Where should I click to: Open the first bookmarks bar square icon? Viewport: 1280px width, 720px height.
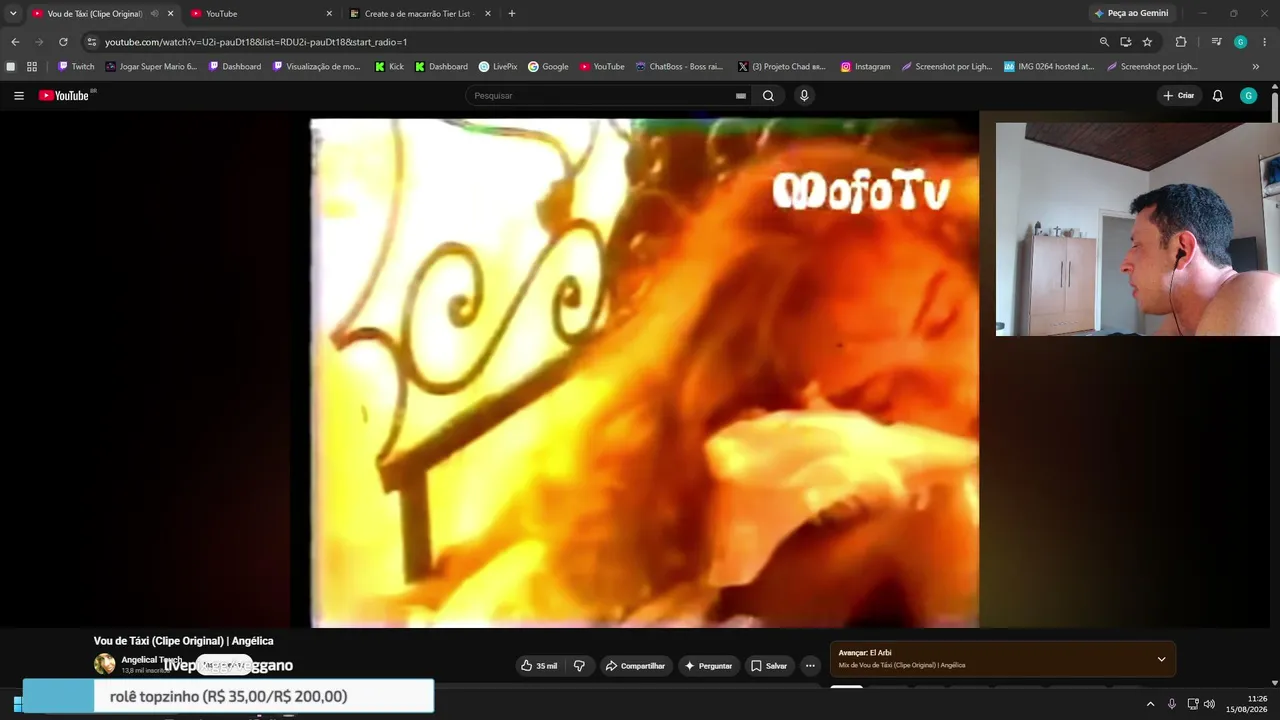pyautogui.click(x=11, y=67)
